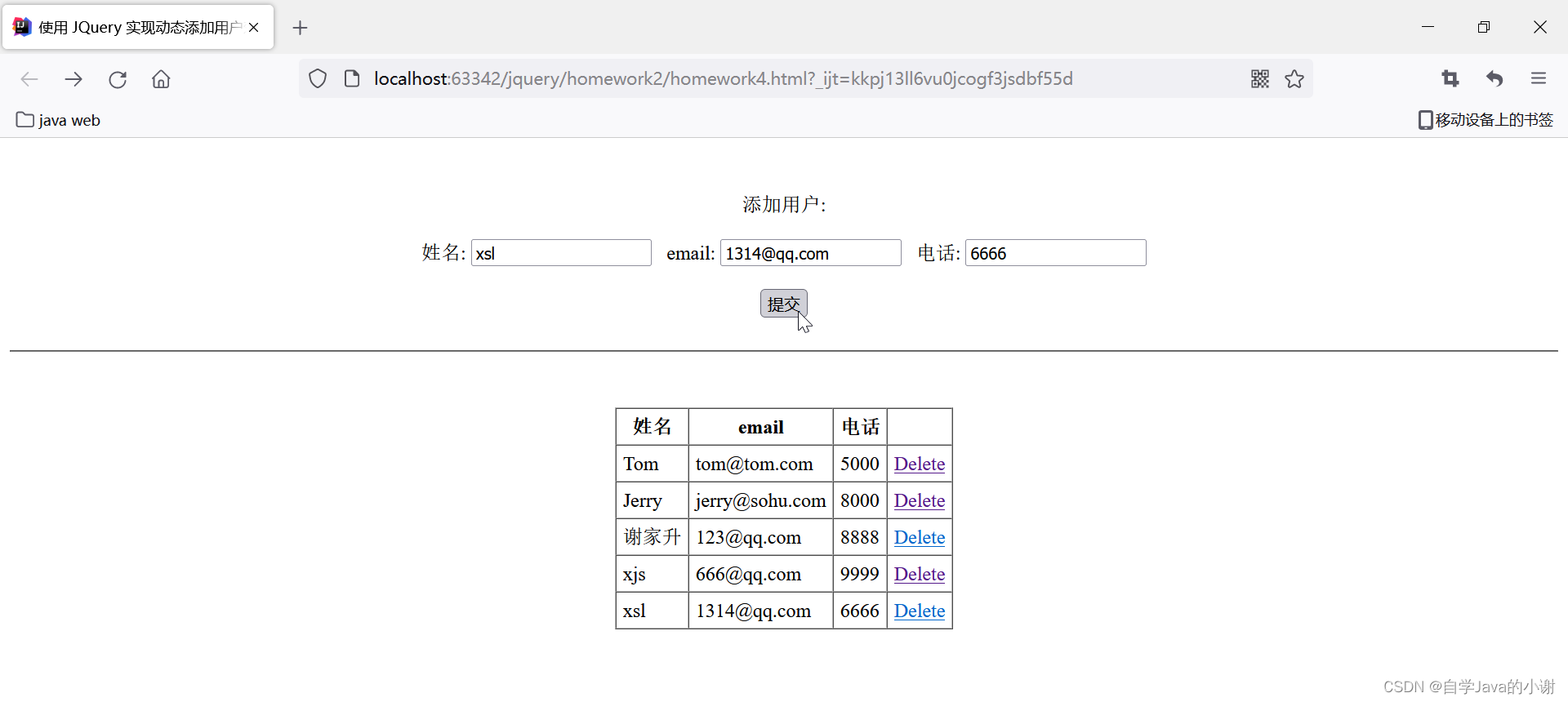Click the 提交 submit button
The width and height of the screenshot is (1568, 702).
tap(784, 304)
